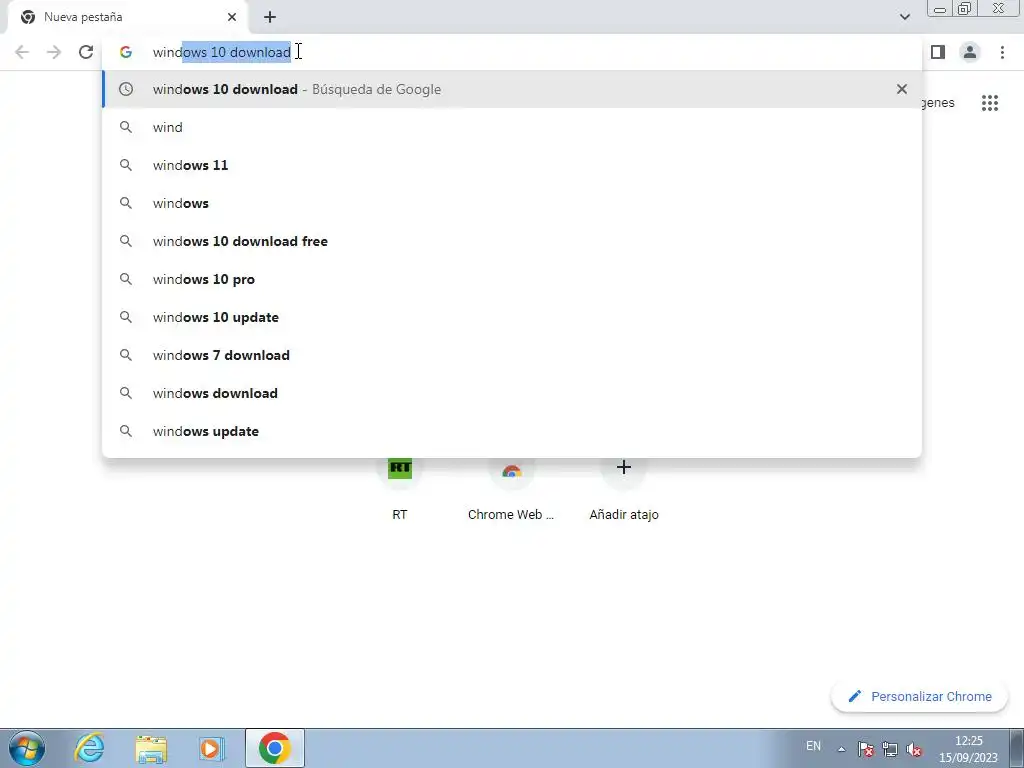Image resolution: width=1024 pixels, height=768 pixels.
Task: Click search icon beside 'windows 10 pro'
Action: 126,279
